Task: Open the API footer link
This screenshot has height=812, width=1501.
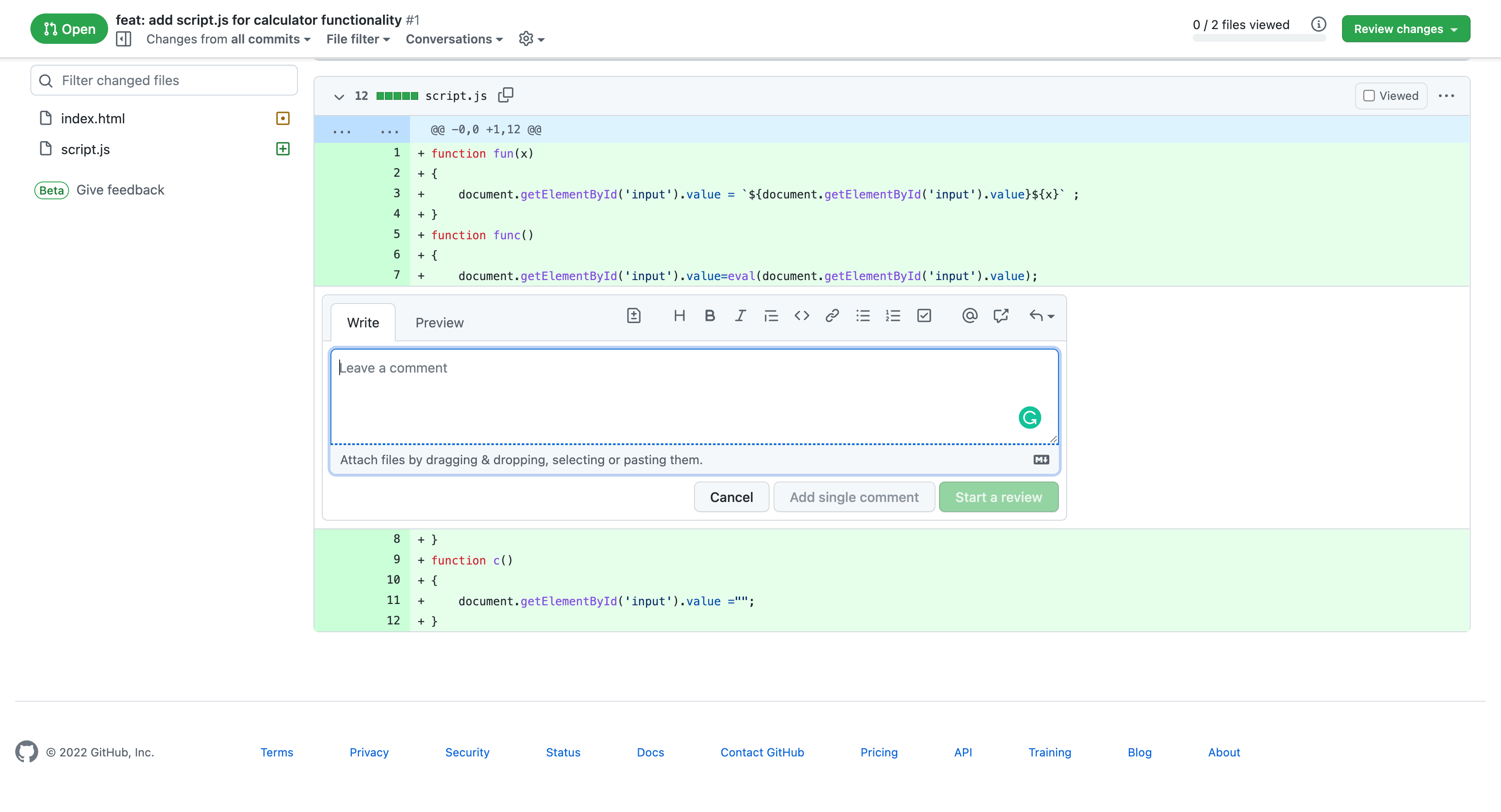Action: click(x=962, y=752)
